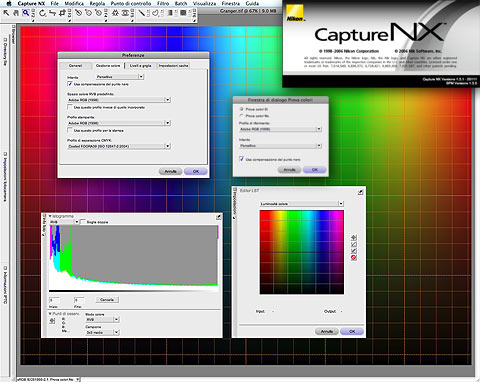This screenshot has height=382, width=480.
Task: Open the Intento dropdown in Preferenze
Action: pyautogui.click(x=120, y=77)
